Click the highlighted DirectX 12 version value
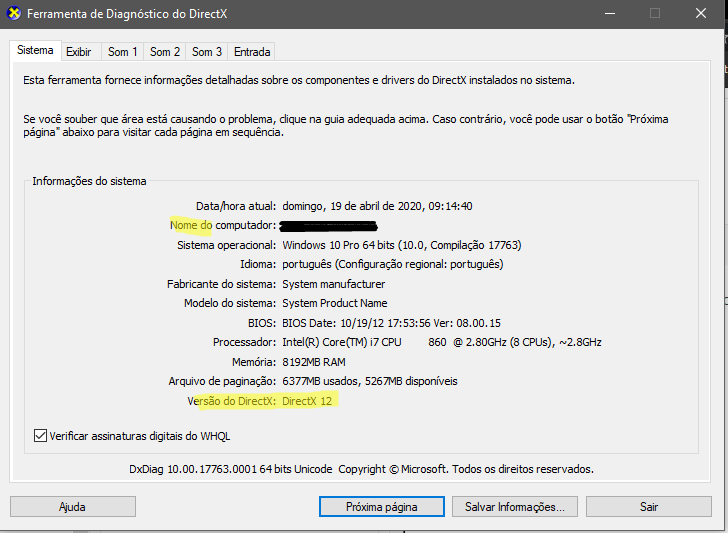Image resolution: width=728 pixels, height=535 pixels. click(x=310, y=401)
